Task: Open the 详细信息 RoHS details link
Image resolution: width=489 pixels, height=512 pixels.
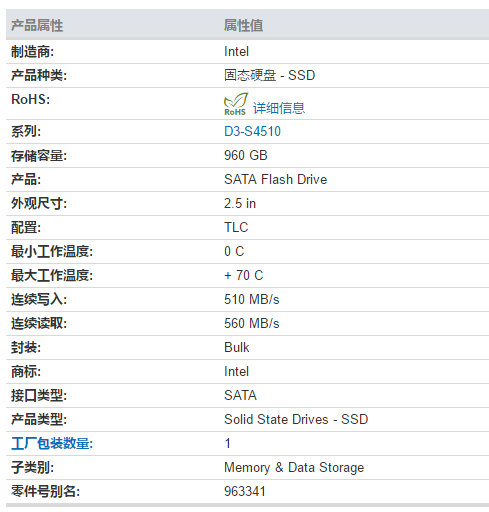Action: pos(279,108)
